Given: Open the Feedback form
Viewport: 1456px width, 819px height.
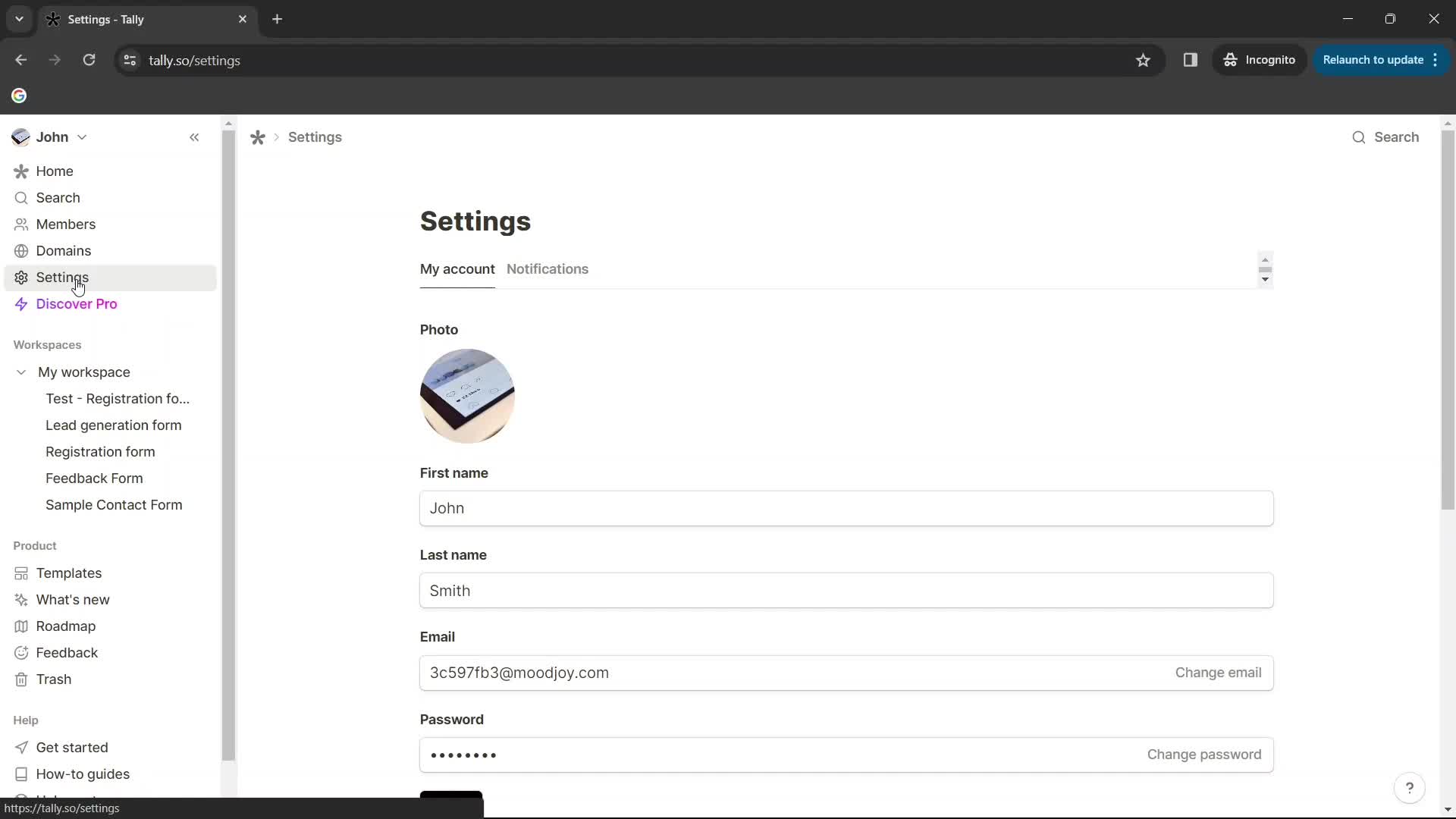Looking at the screenshot, I should click(x=95, y=478).
